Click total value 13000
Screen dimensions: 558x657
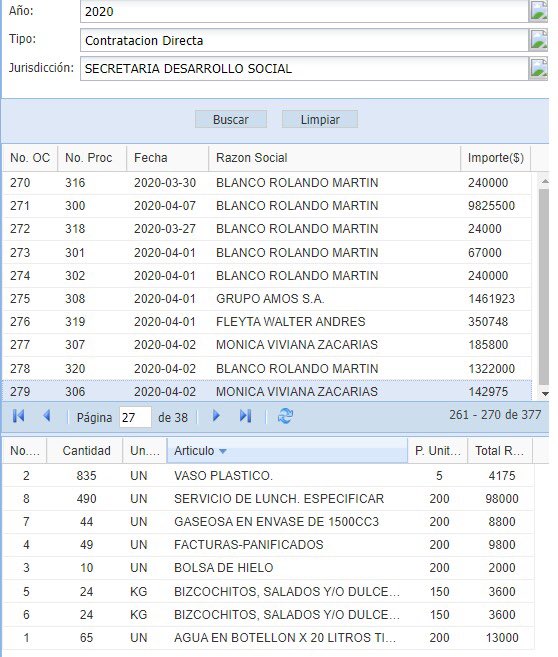tap(502, 638)
